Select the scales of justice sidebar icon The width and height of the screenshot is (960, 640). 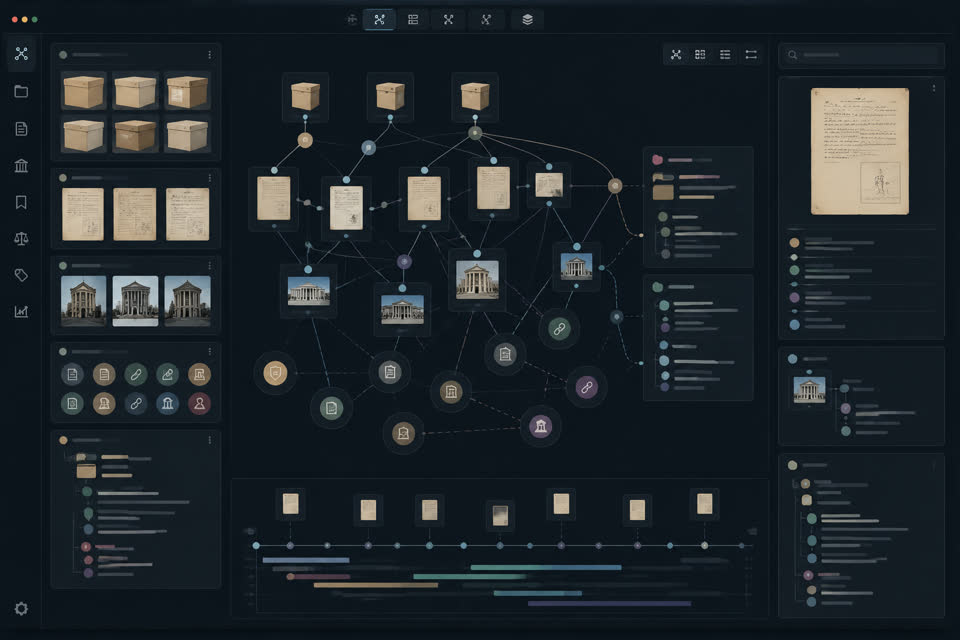[21, 238]
